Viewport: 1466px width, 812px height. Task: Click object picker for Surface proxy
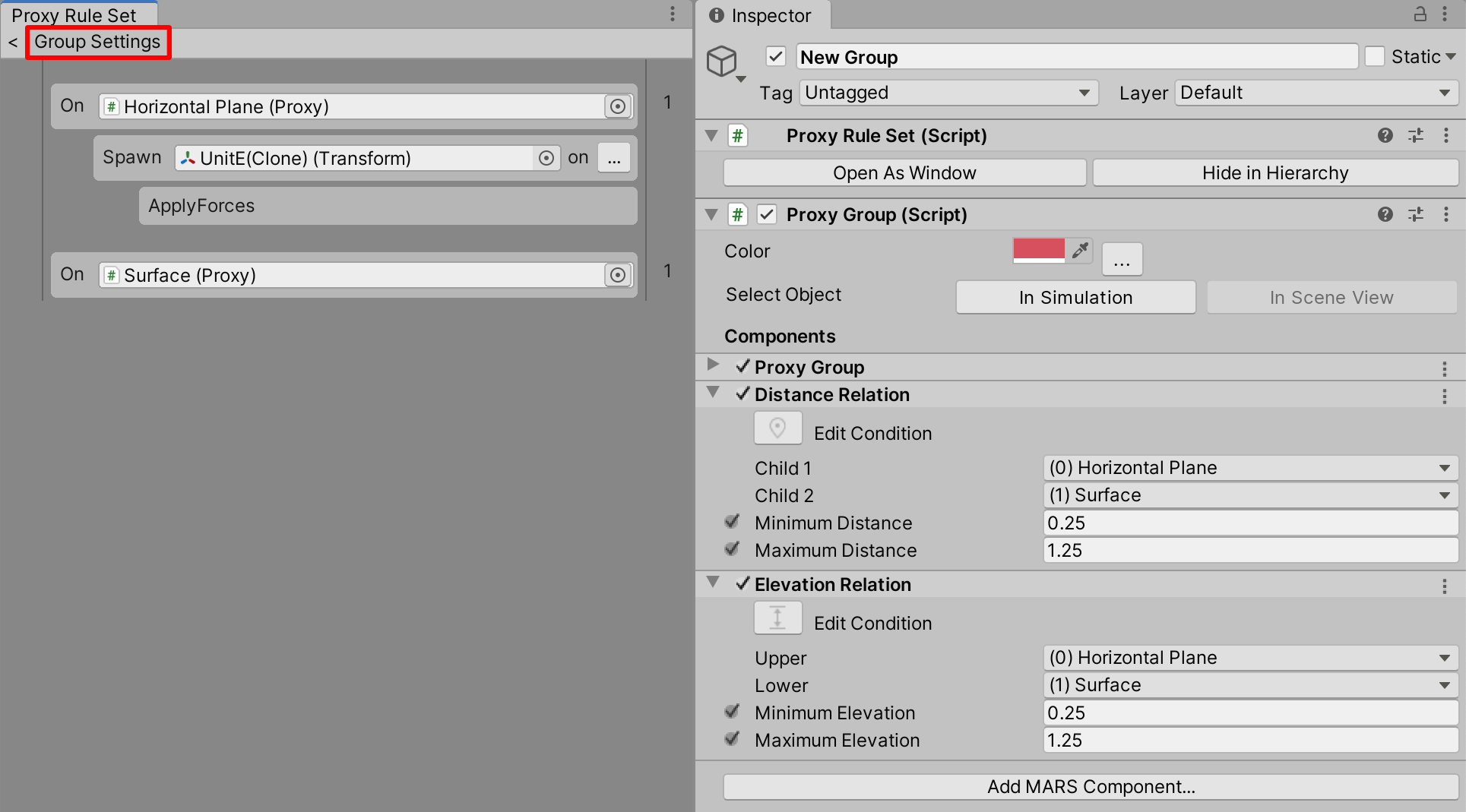(618, 275)
